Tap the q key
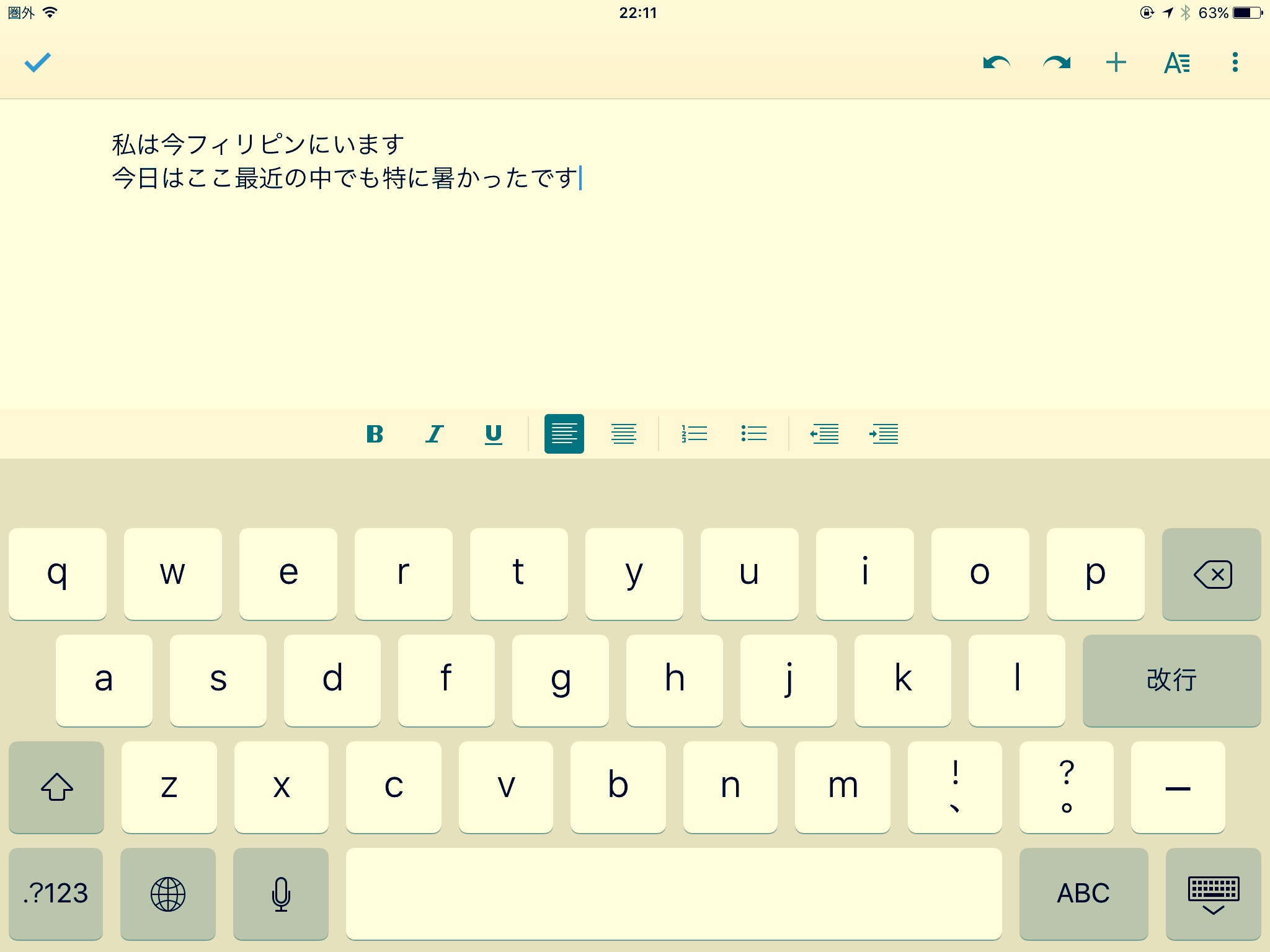 [x=58, y=574]
